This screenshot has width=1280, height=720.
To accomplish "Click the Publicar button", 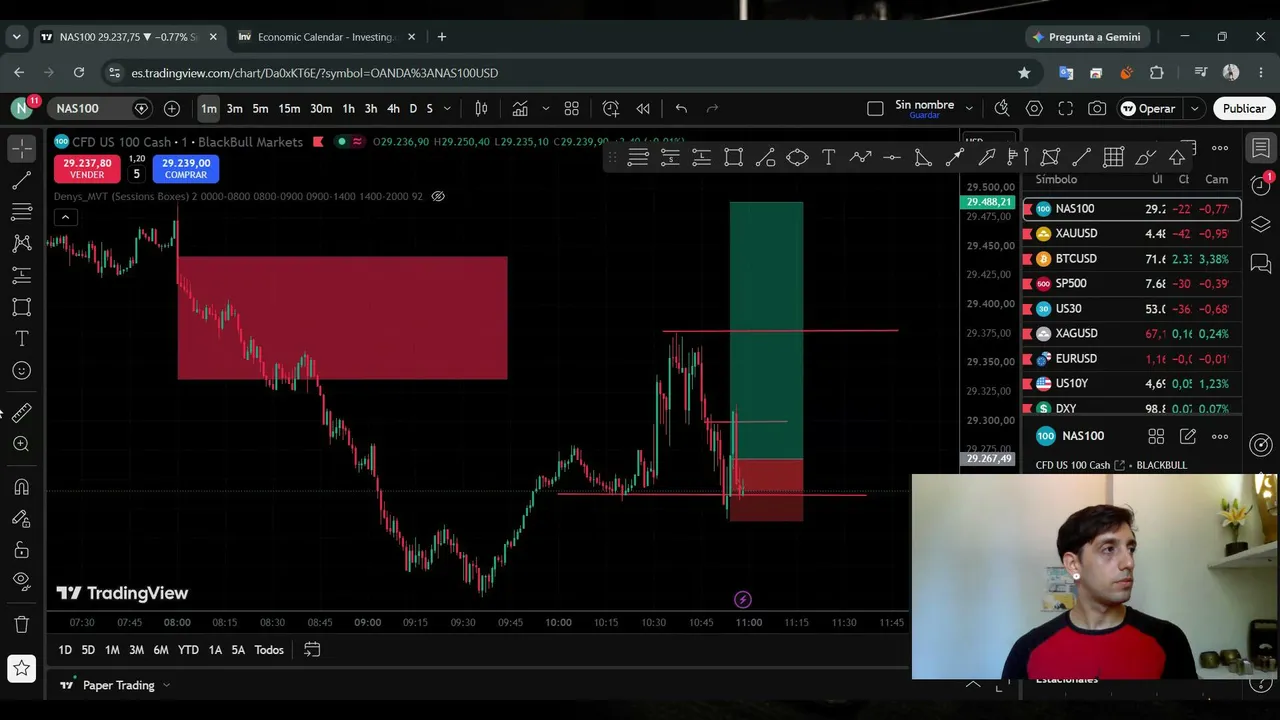I will tap(1244, 108).
